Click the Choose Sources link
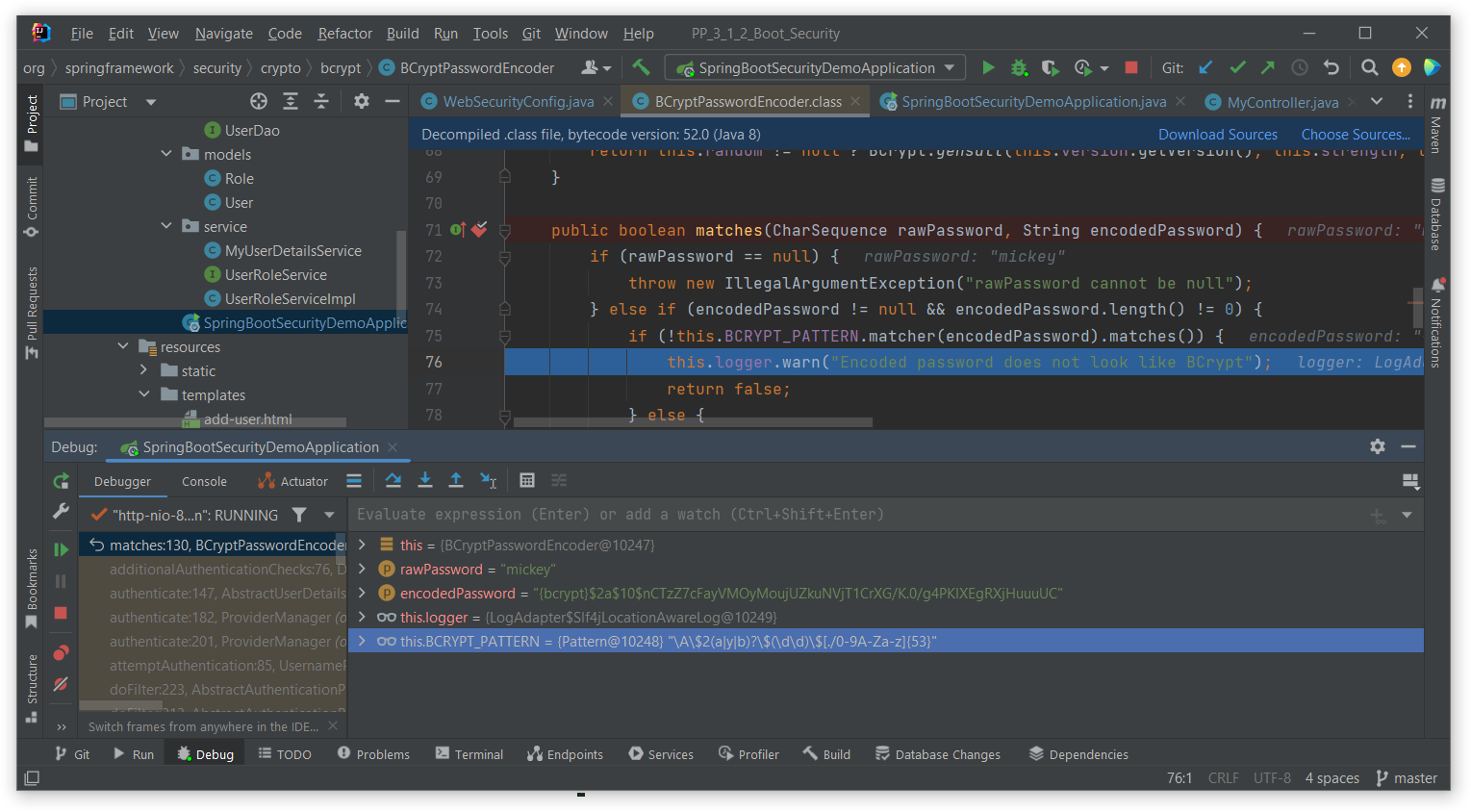Image resolution: width=1471 pixels, height=812 pixels. [1355, 135]
